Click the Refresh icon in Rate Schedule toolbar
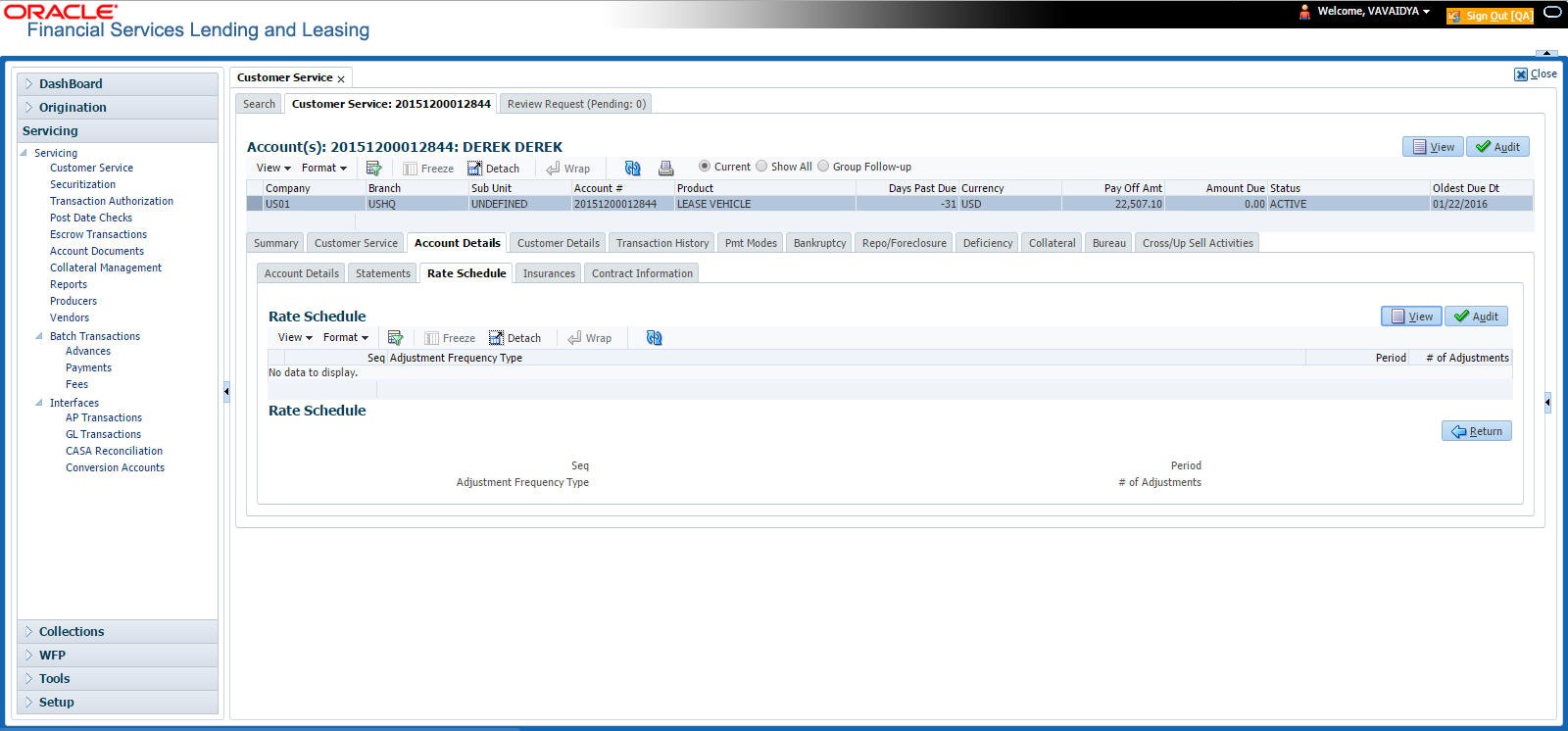Viewport: 1568px width, 731px height. tap(654, 337)
